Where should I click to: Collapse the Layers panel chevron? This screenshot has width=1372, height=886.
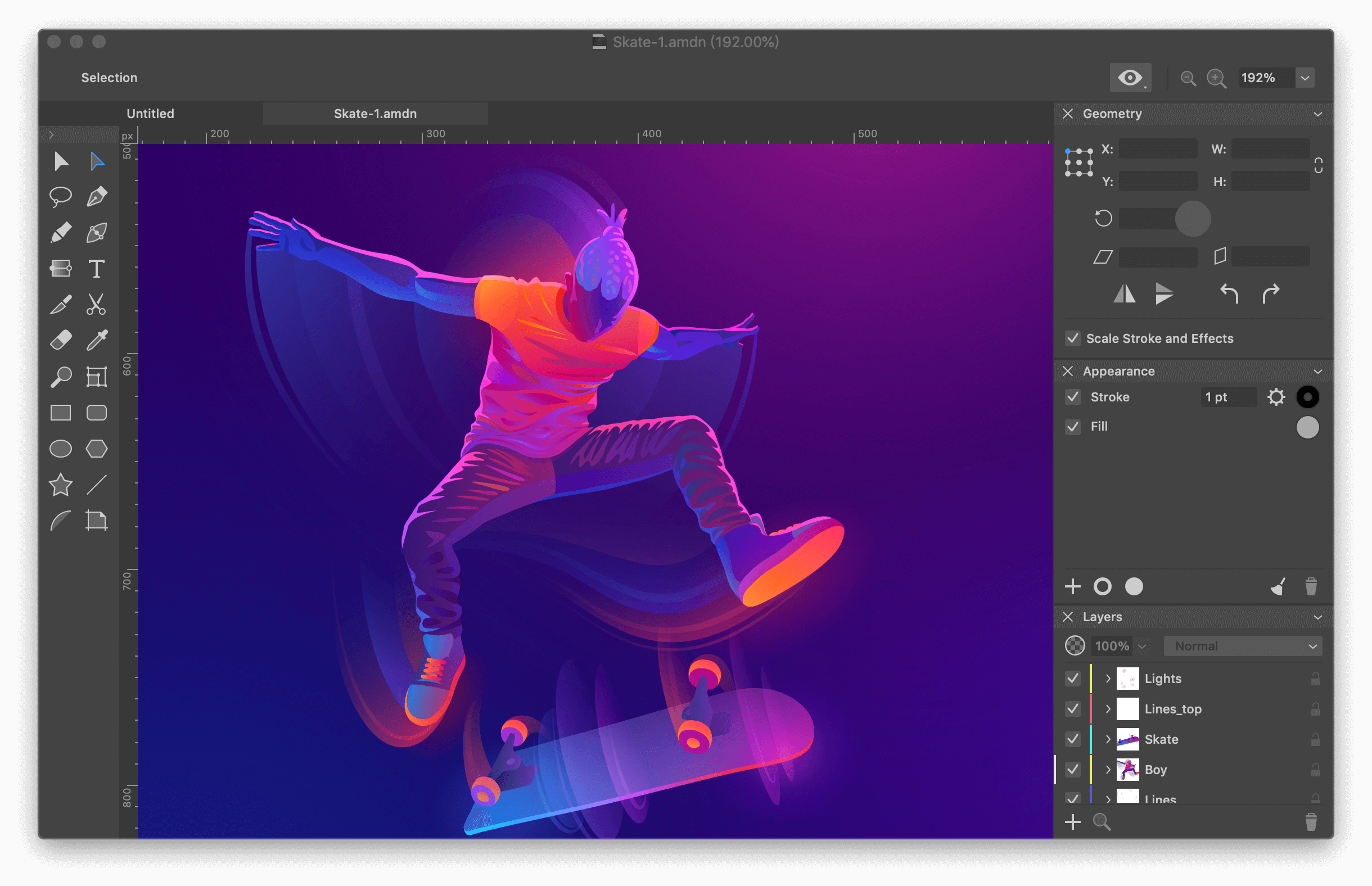(x=1318, y=617)
